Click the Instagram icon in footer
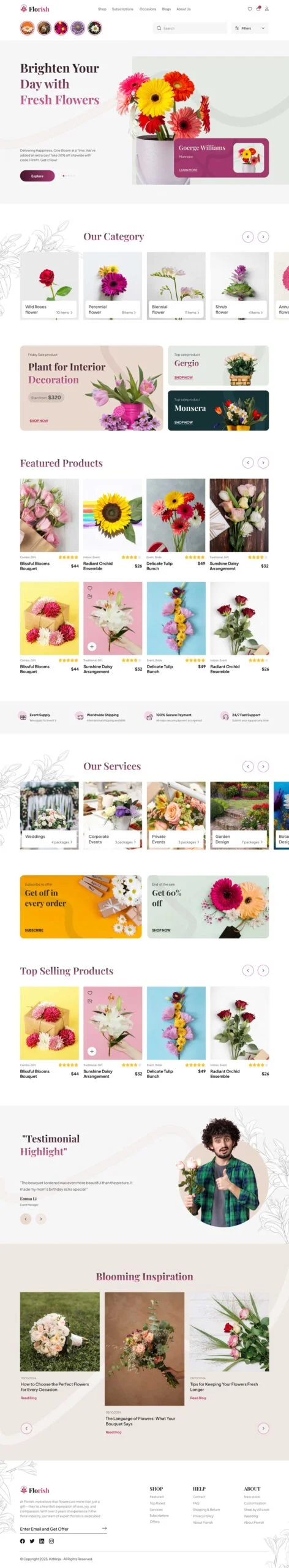This screenshot has height=1568, width=289. coord(51,1541)
